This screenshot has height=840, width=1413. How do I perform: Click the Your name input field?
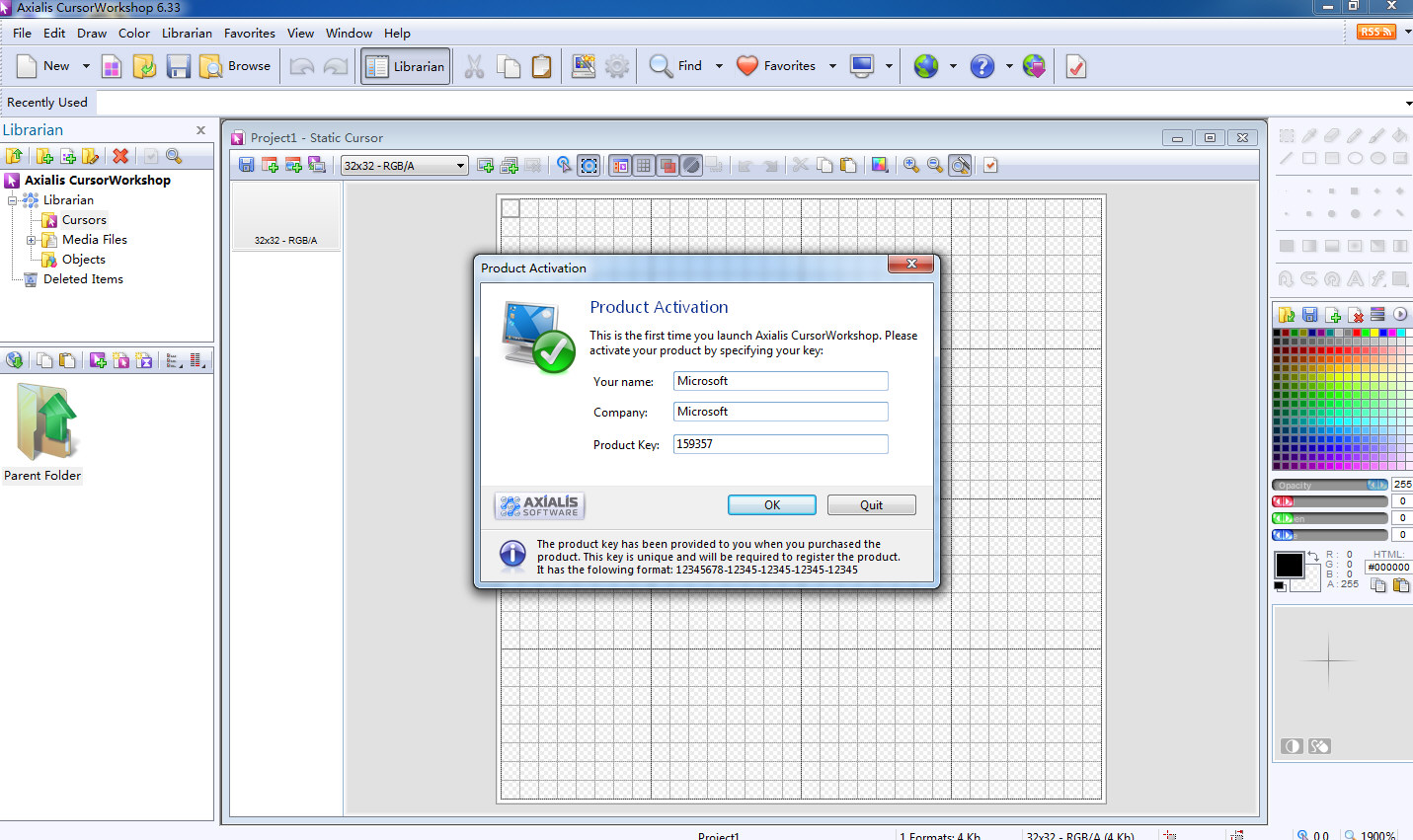coord(780,381)
